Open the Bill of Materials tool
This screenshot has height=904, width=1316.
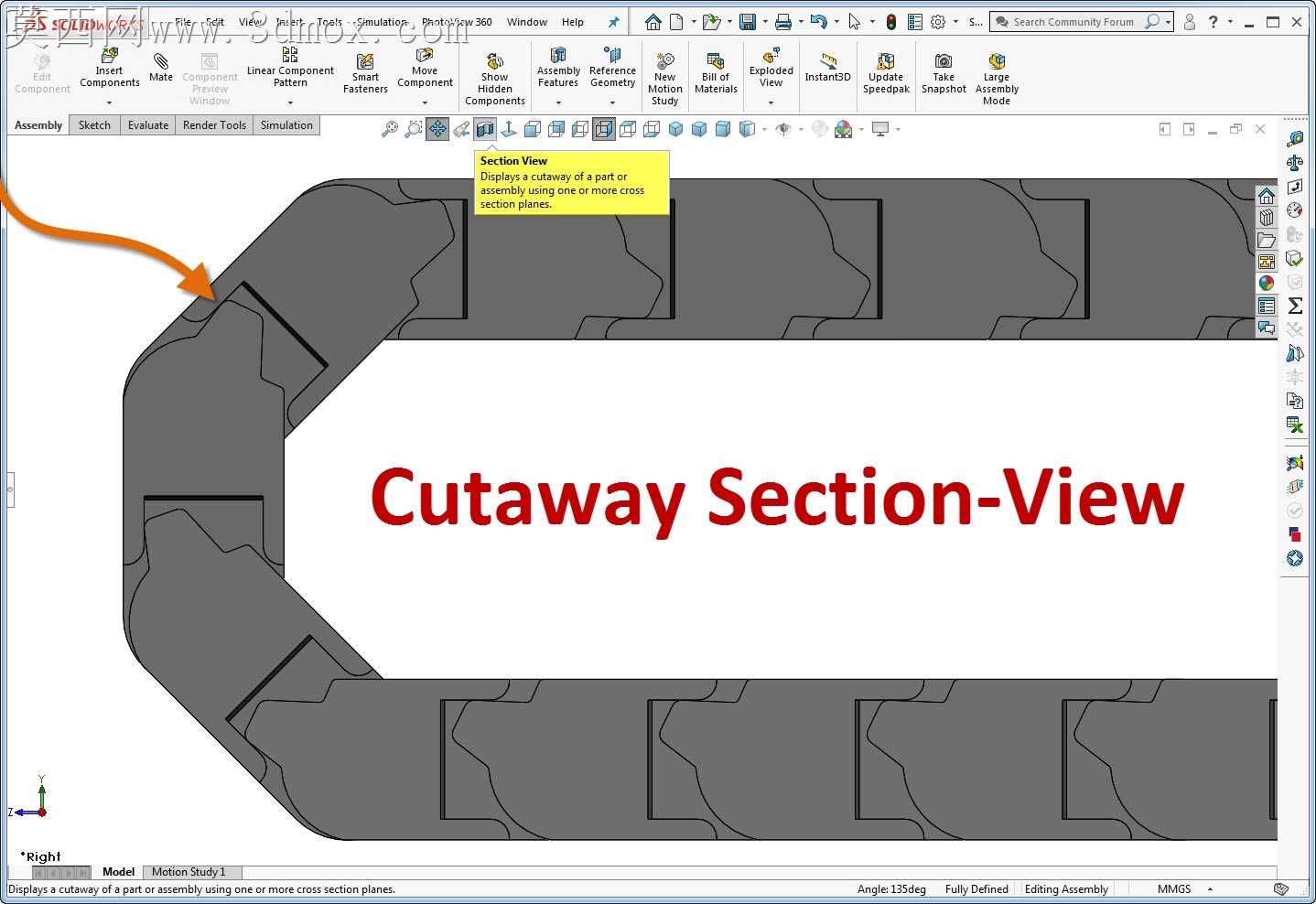(x=716, y=73)
